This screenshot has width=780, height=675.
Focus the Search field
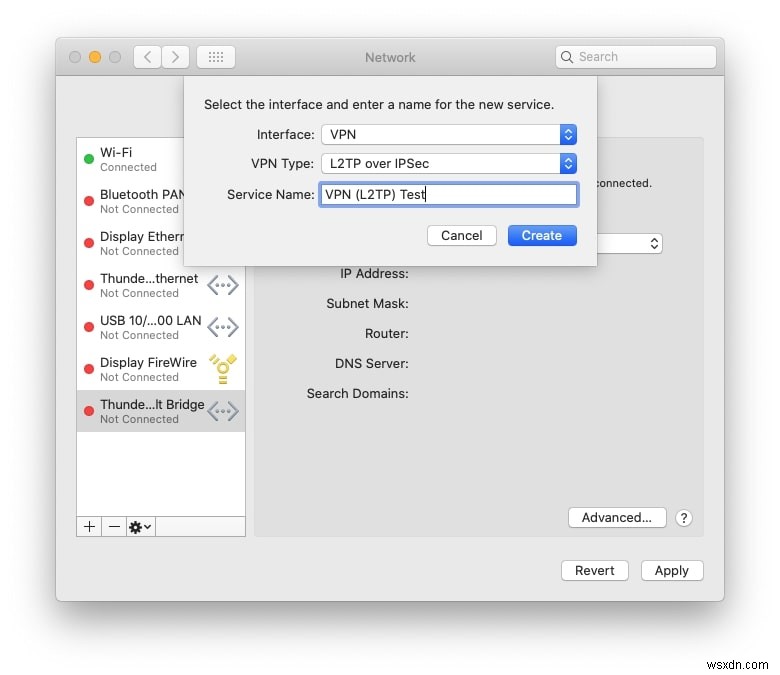[636, 57]
